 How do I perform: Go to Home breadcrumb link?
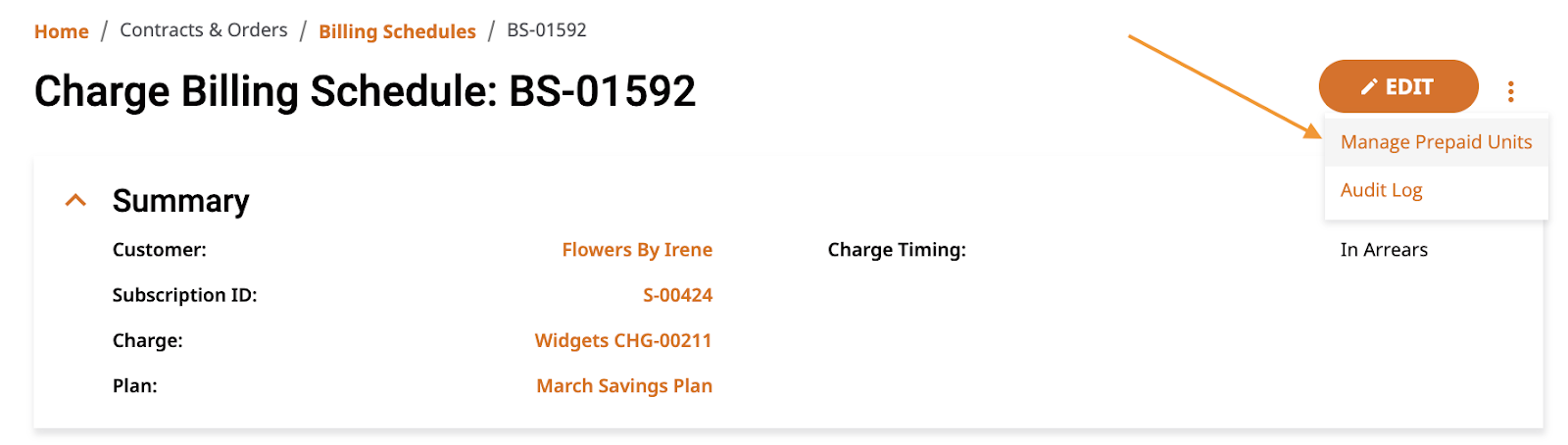(62, 31)
